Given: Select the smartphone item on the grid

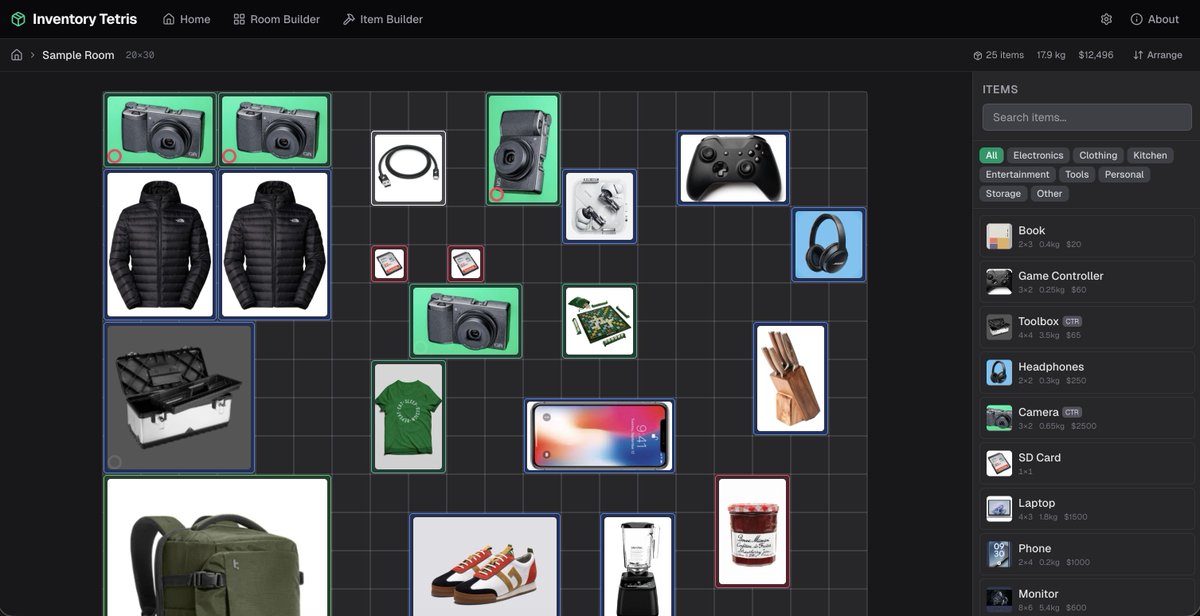Looking at the screenshot, I should pyautogui.click(x=600, y=435).
